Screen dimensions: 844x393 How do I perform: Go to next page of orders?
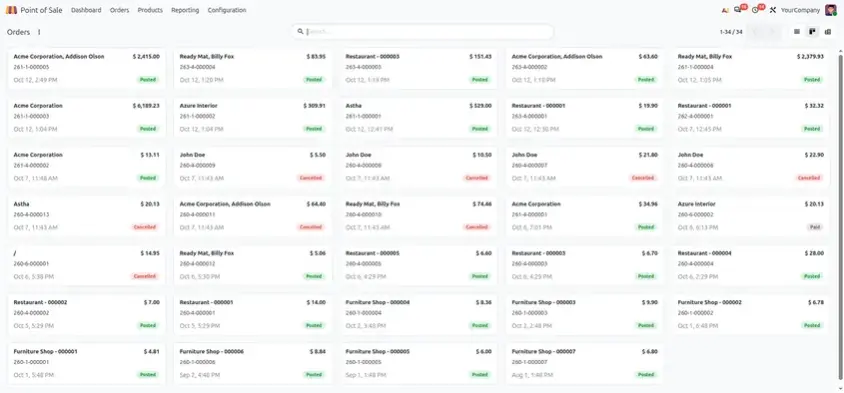773,32
